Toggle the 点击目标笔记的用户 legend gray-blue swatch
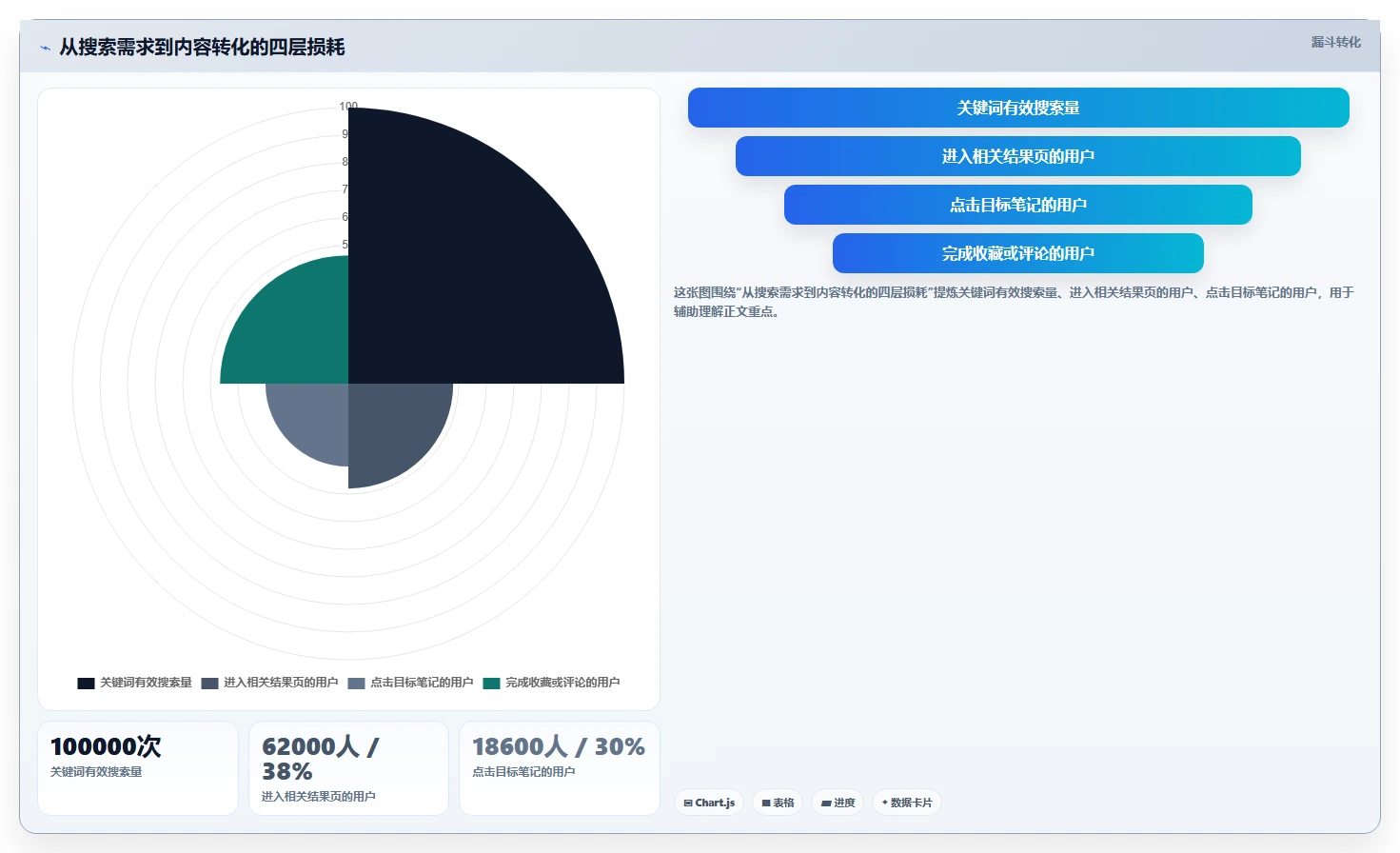This screenshot has height=853, width=1400. tap(356, 683)
